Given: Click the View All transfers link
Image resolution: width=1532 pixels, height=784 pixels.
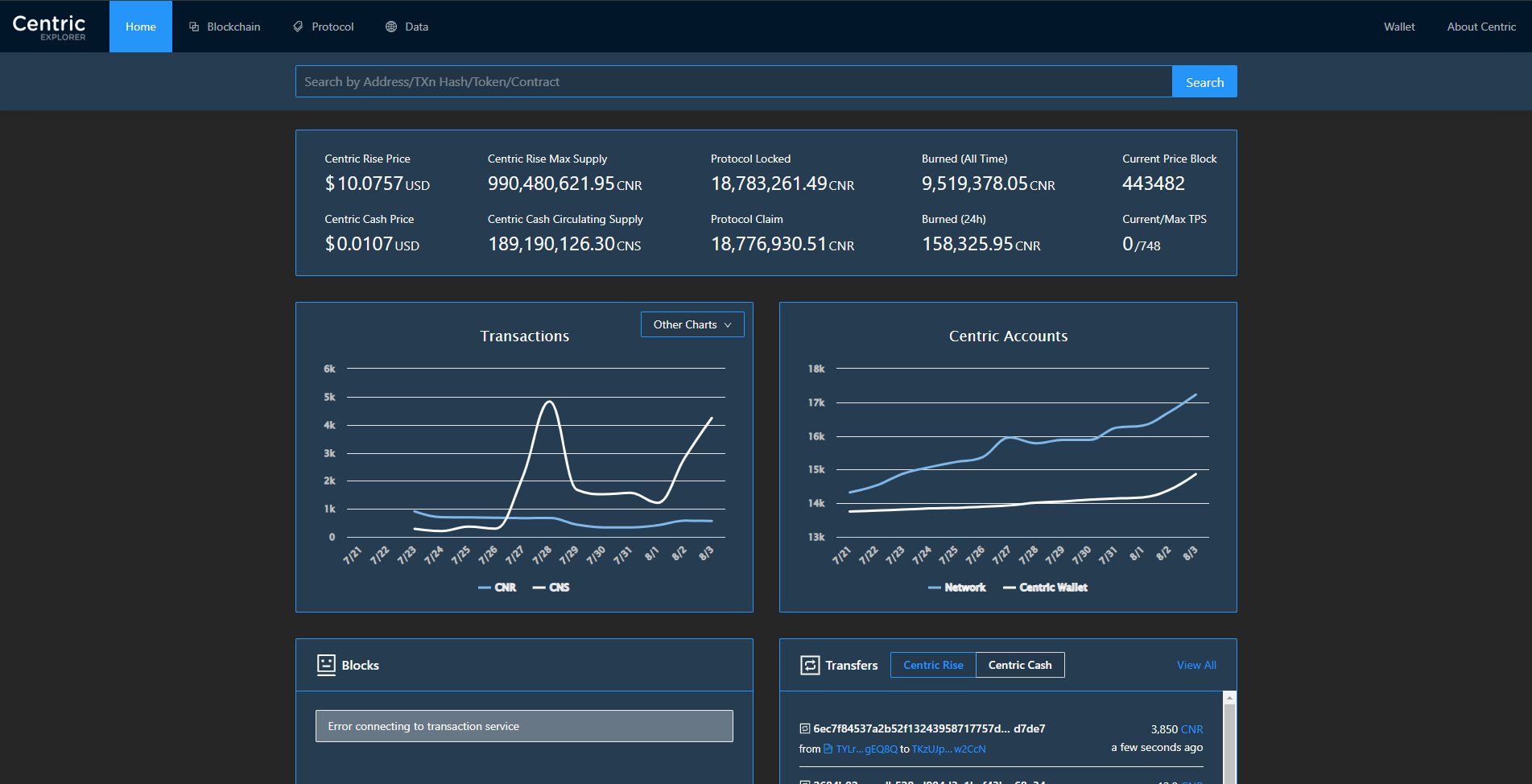Looking at the screenshot, I should pos(1196,665).
